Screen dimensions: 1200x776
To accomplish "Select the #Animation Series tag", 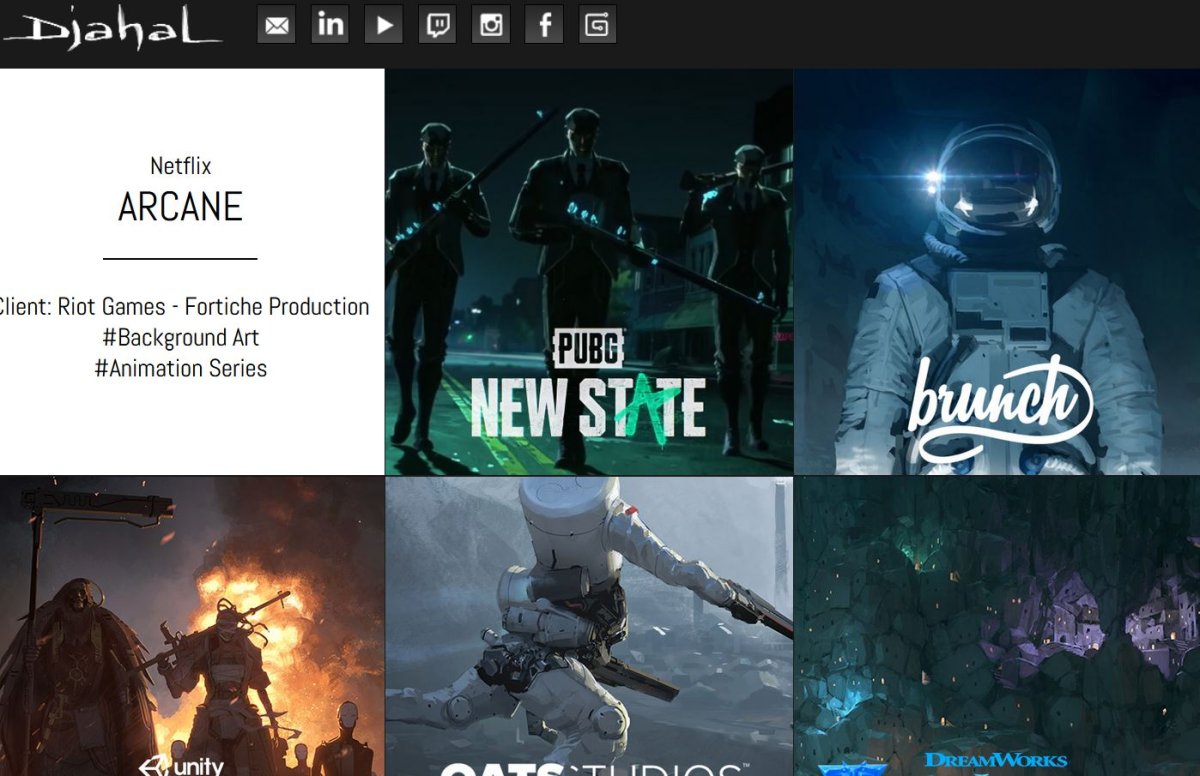I will (x=180, y=368).
